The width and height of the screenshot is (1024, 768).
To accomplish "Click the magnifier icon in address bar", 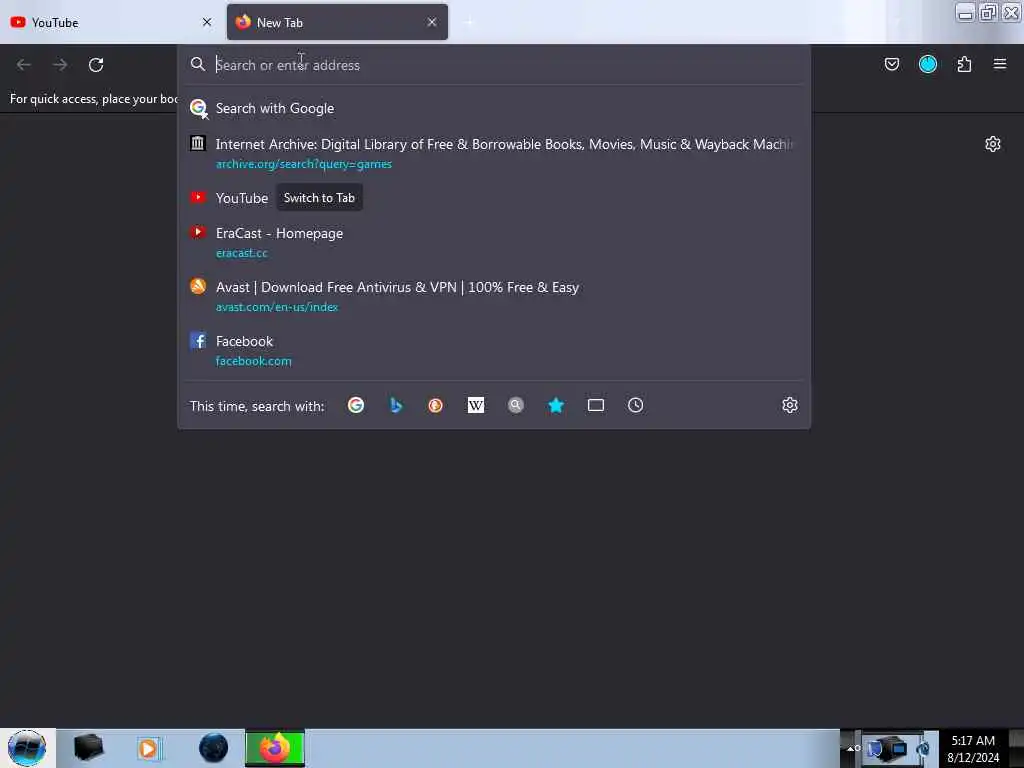I will coord(198,64).
